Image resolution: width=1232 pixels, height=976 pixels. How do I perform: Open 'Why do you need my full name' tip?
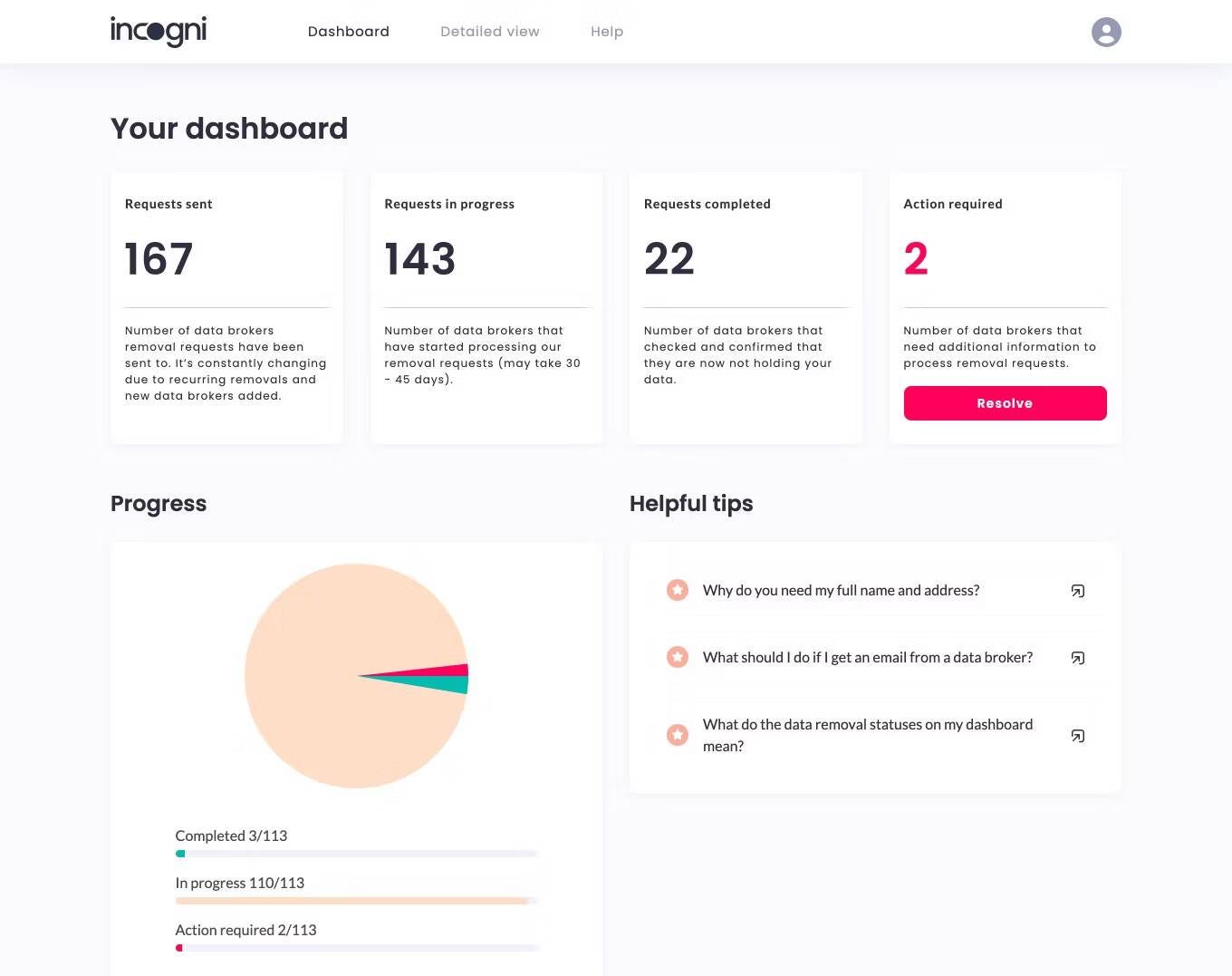coord(842,590)
